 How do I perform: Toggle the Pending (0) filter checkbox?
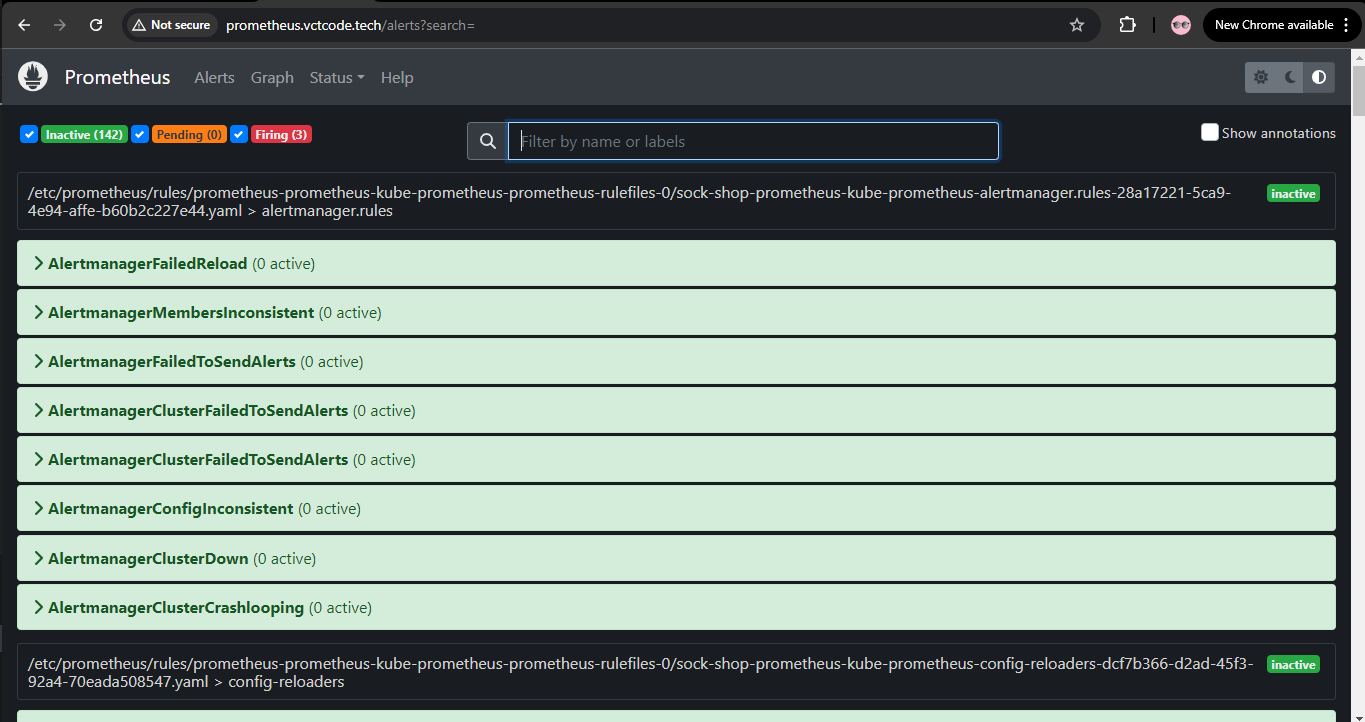coord(140,134)
